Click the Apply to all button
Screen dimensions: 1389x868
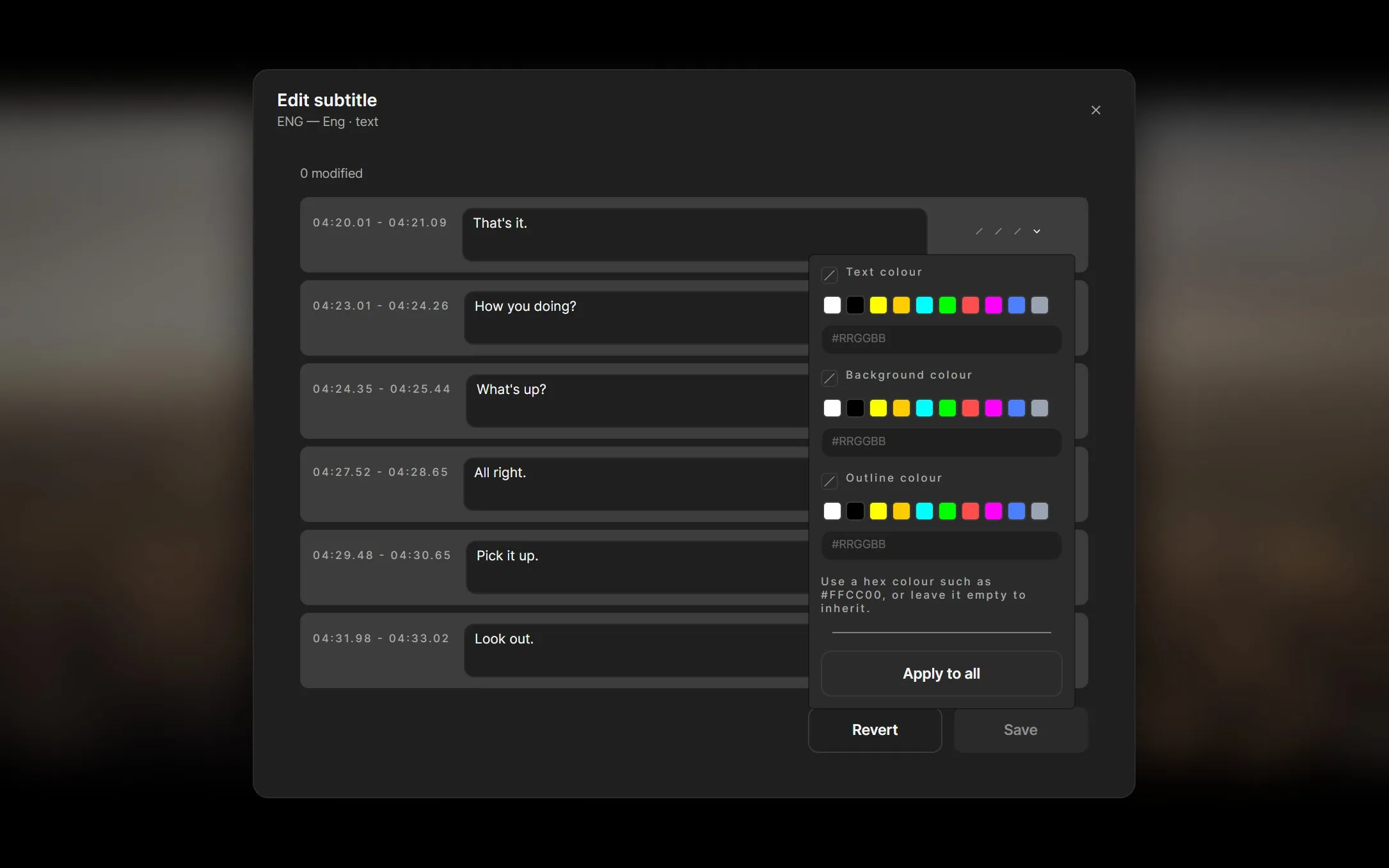[x=941, y=674]
